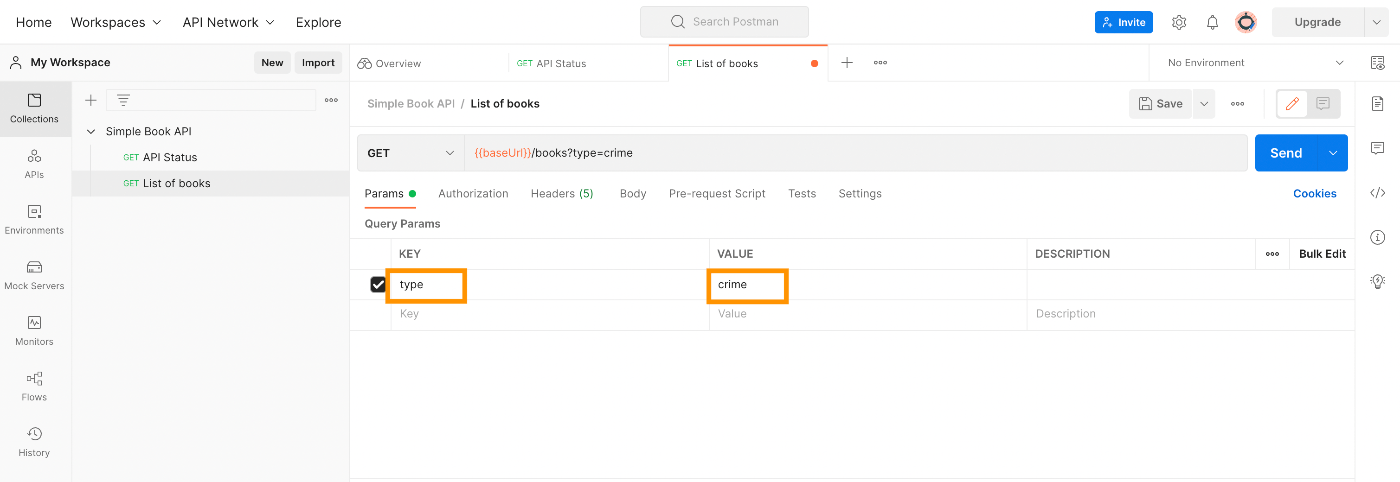Click the plus icon to create a collection
The image size is (1400, 482).
pyautogui.click(x=91, y=100)
